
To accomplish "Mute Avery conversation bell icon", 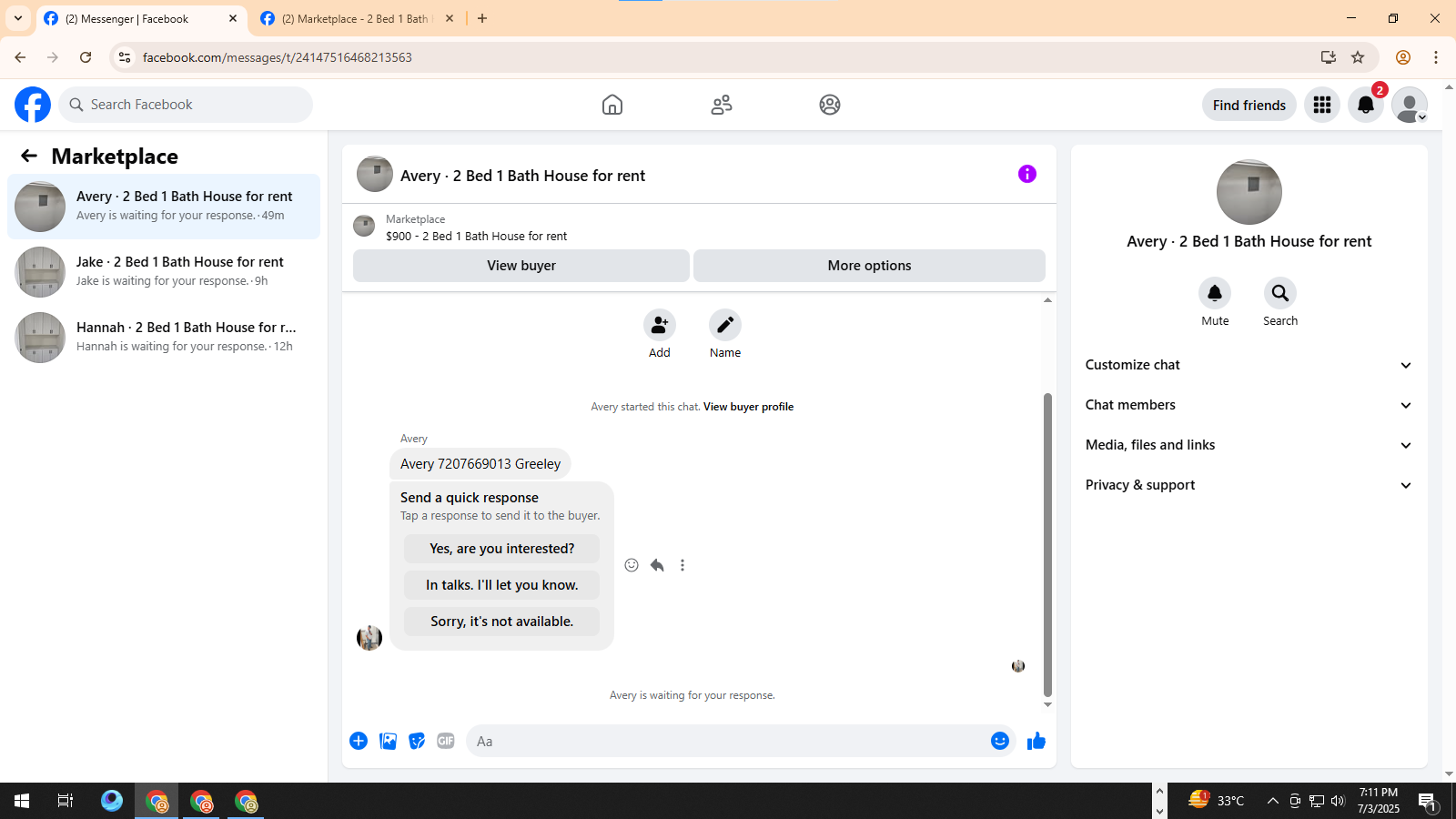I will [1215, 293].
